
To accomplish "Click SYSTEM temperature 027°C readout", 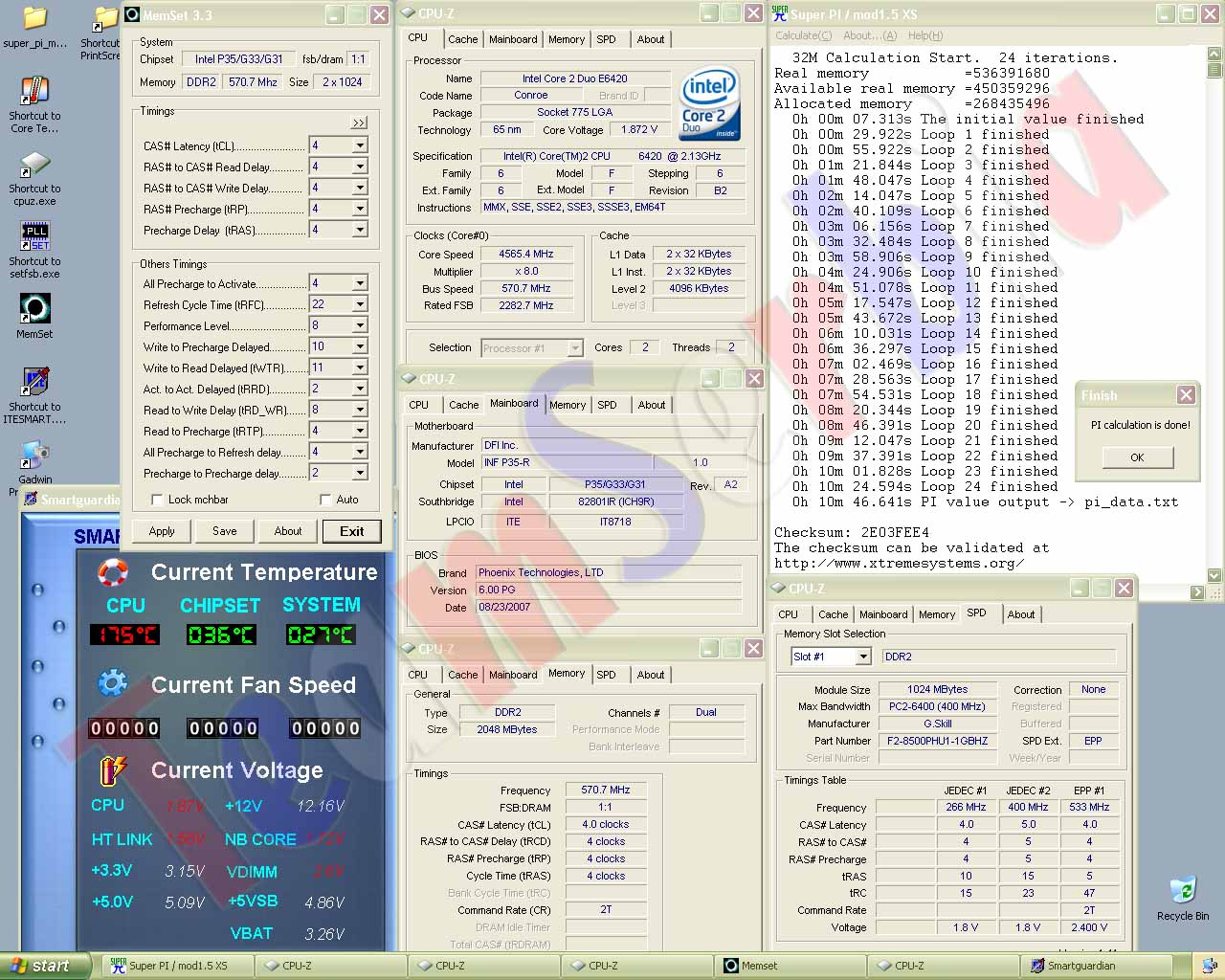I will pyautogui.click(x=321, y=635).
